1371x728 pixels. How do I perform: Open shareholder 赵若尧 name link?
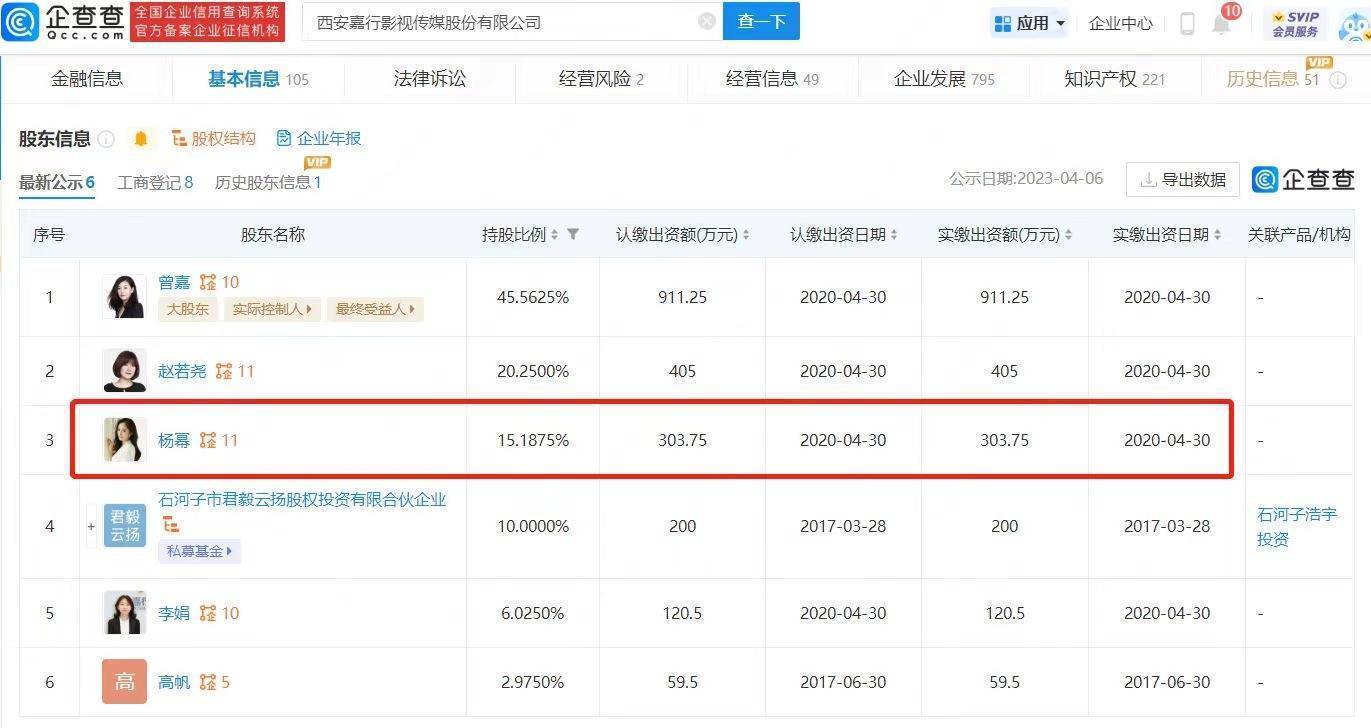point(182,371)
